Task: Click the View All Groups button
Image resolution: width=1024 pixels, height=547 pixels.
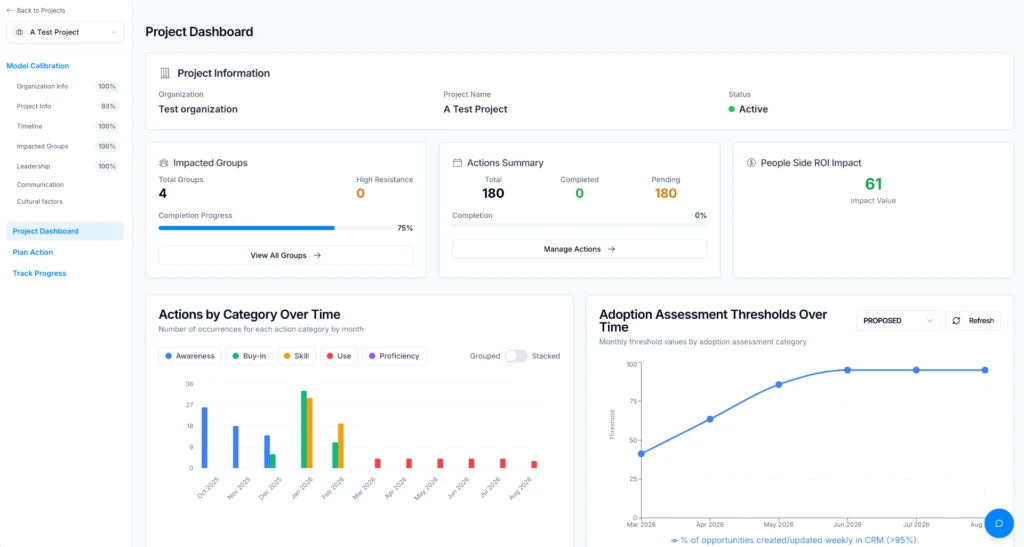Action: (x=285, y=255)
